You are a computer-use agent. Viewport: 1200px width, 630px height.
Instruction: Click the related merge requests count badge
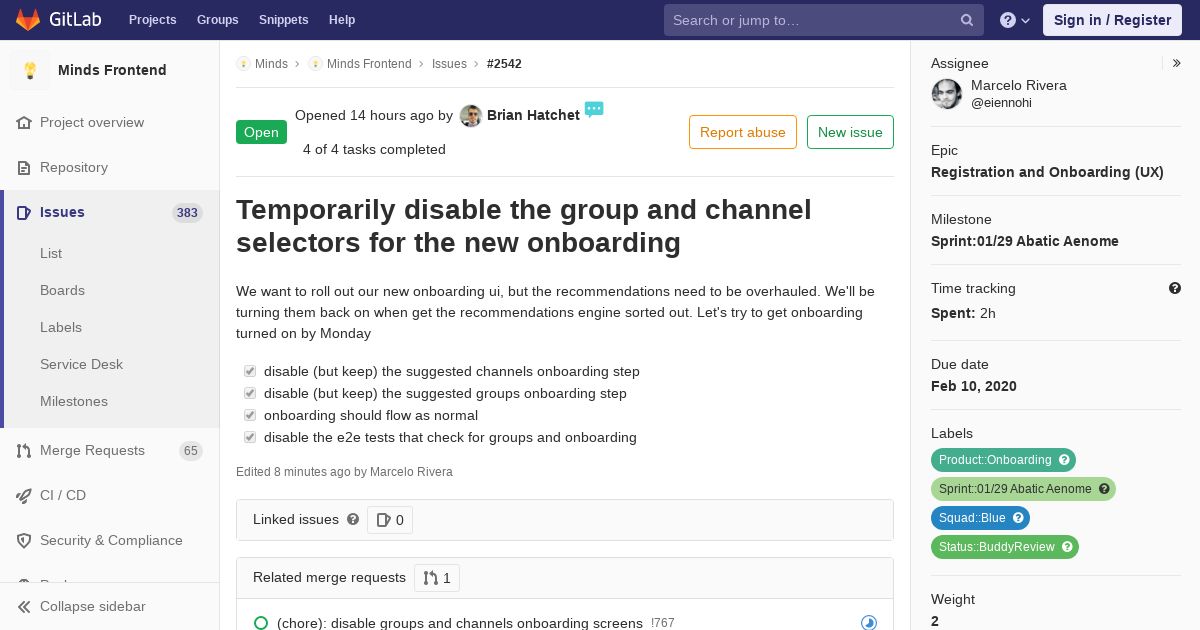click(437, 578)
